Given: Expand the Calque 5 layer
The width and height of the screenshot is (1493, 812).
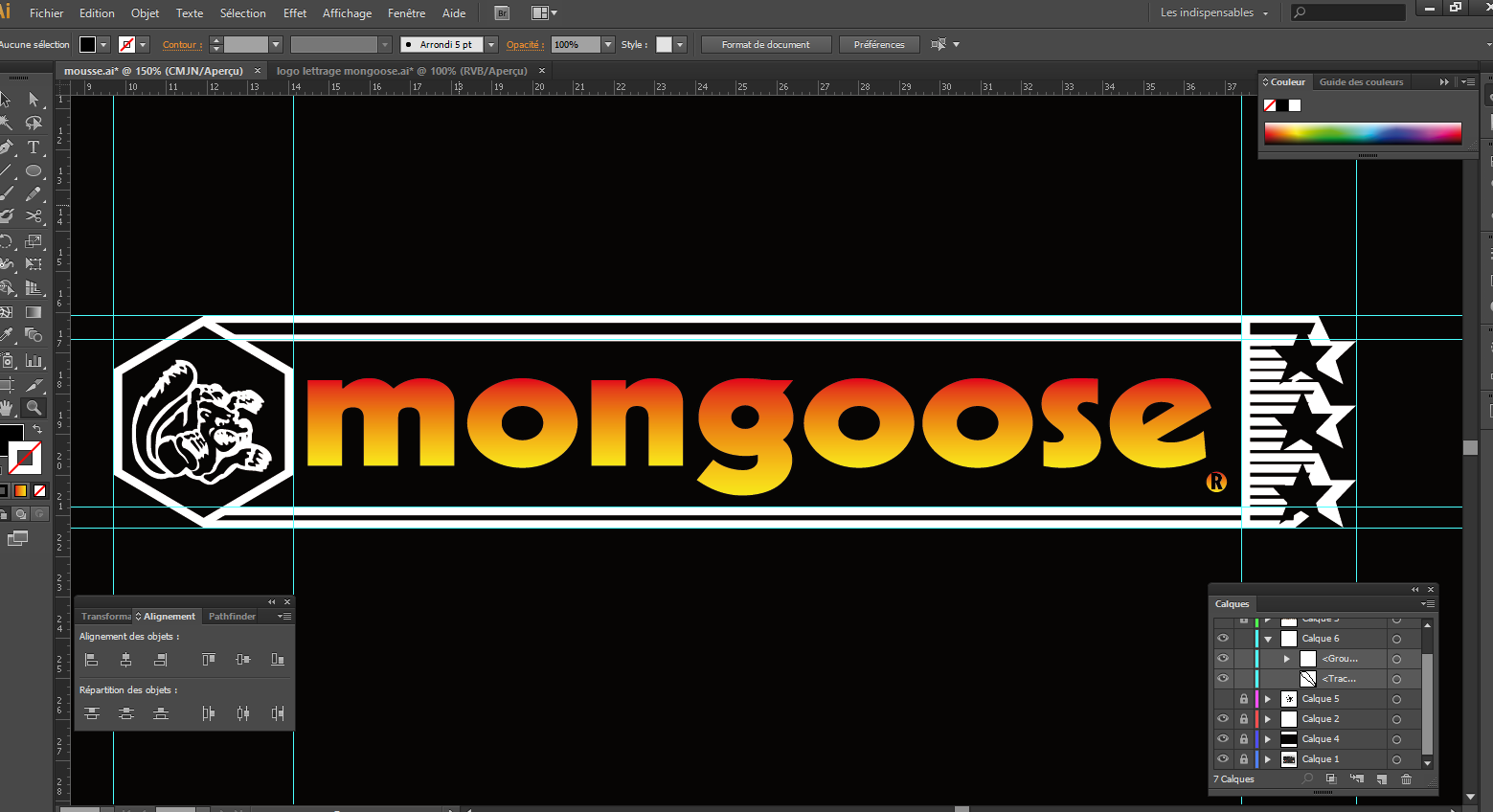Looking at the screenshot, I should coord(1268,699).
